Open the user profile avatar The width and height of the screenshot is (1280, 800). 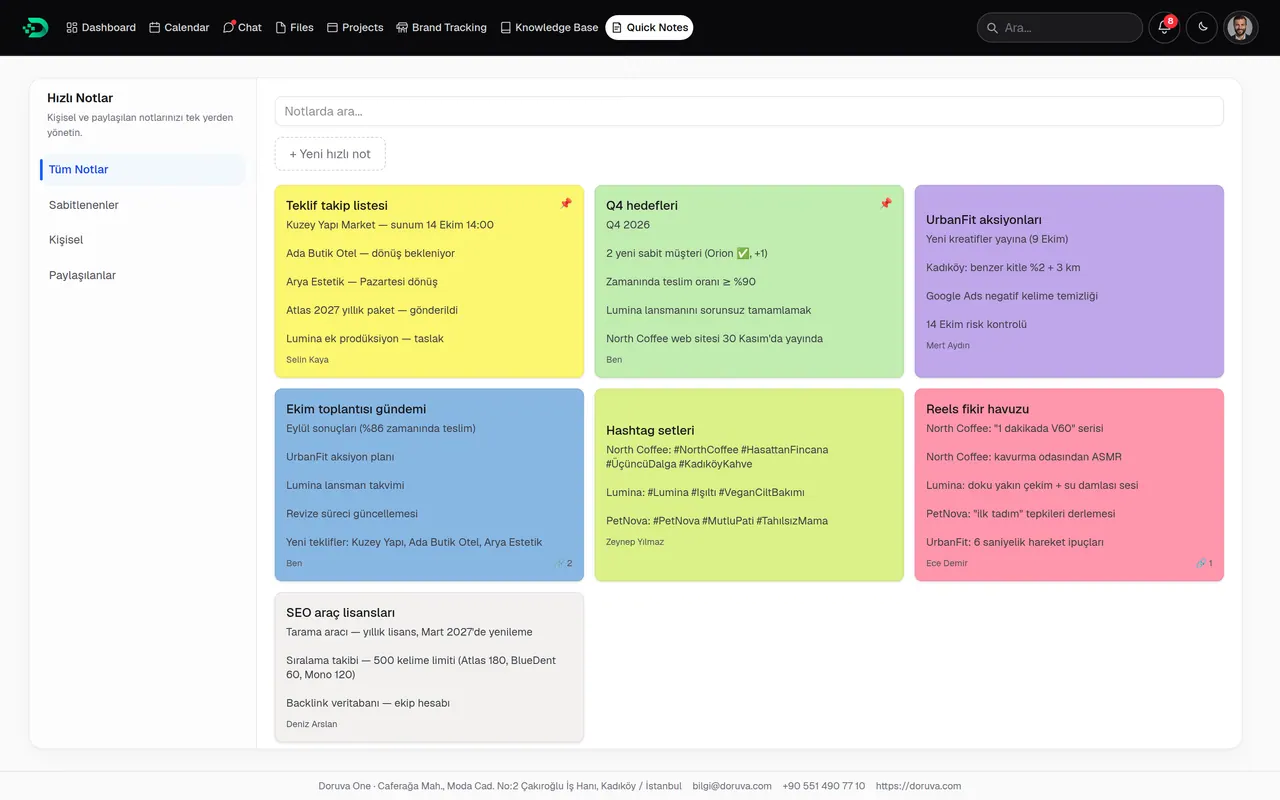coord(1240,28)
